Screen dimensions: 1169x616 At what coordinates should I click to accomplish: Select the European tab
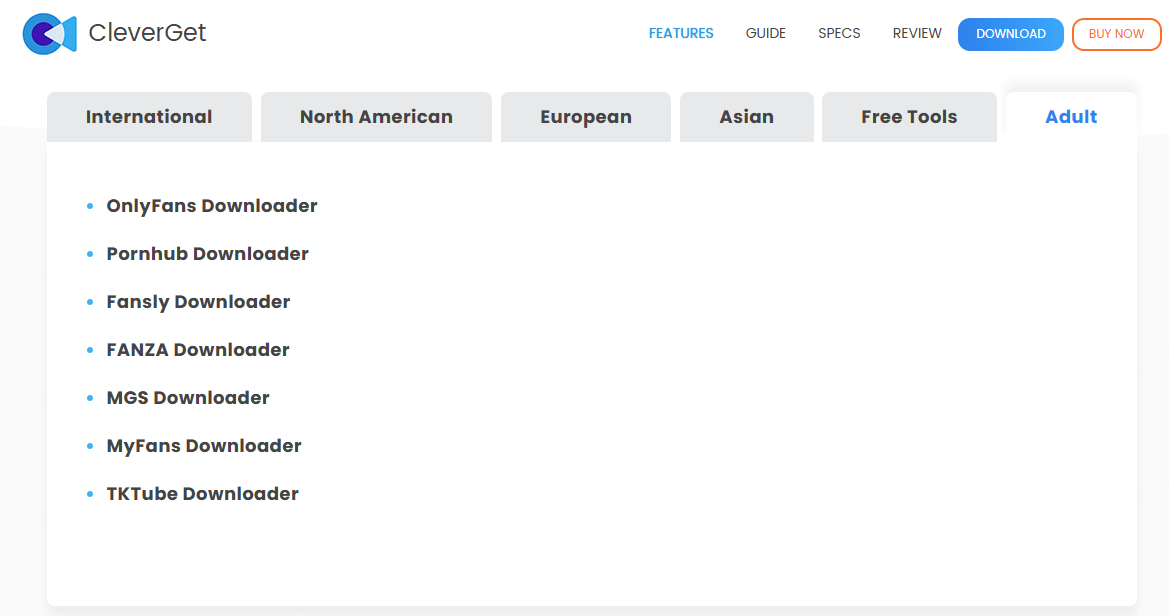pos(586,117)
